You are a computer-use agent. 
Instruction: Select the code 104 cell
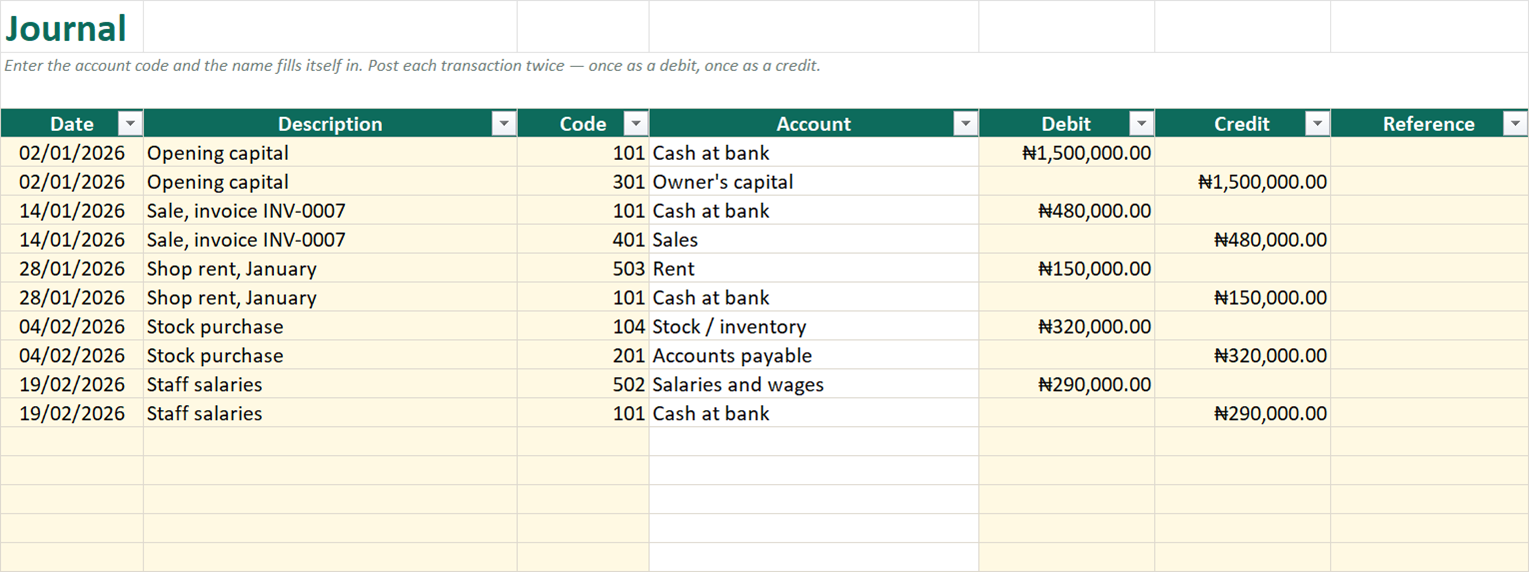coord(583,327)
